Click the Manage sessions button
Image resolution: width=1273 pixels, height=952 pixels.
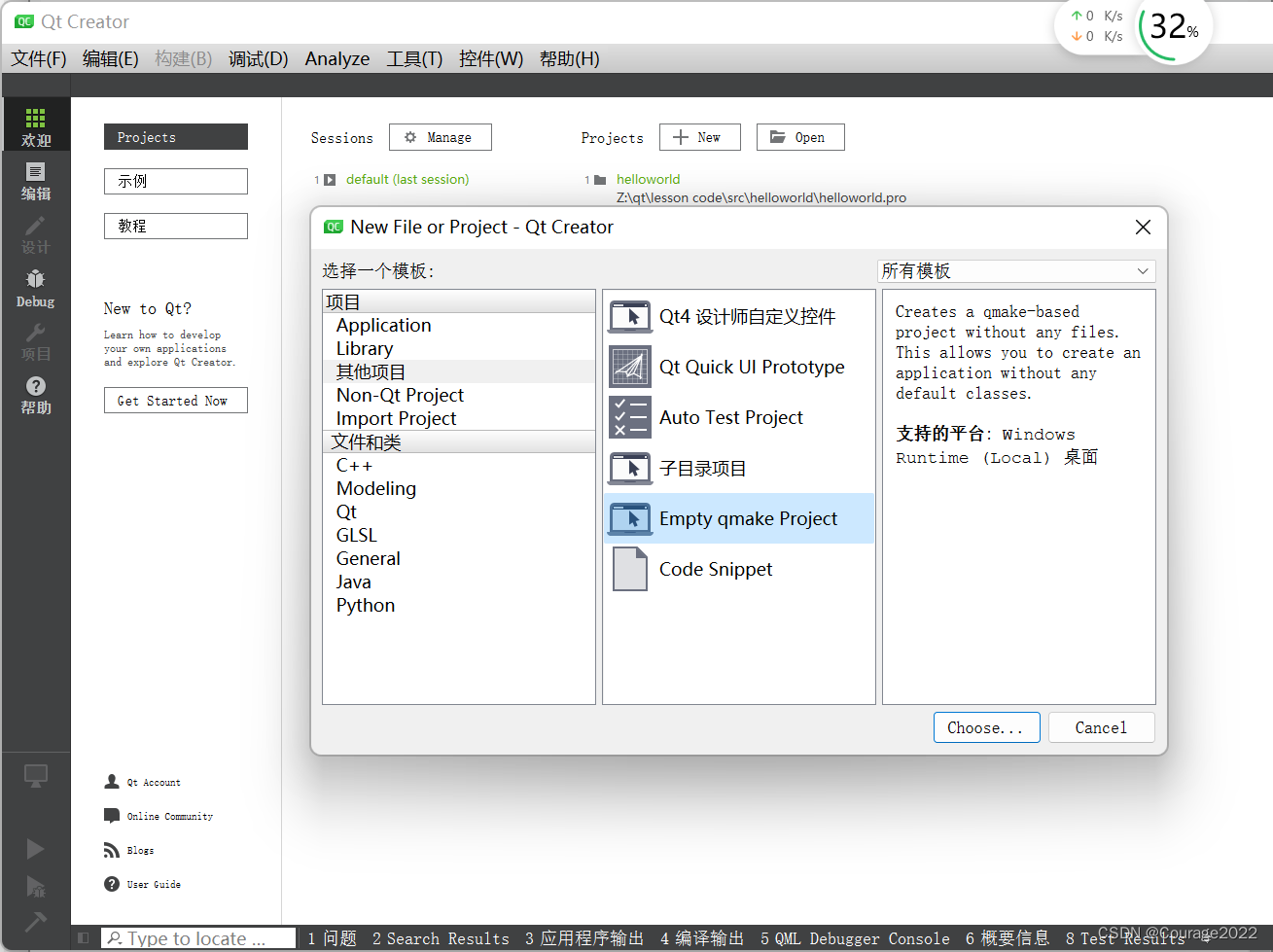click(441, 137)
